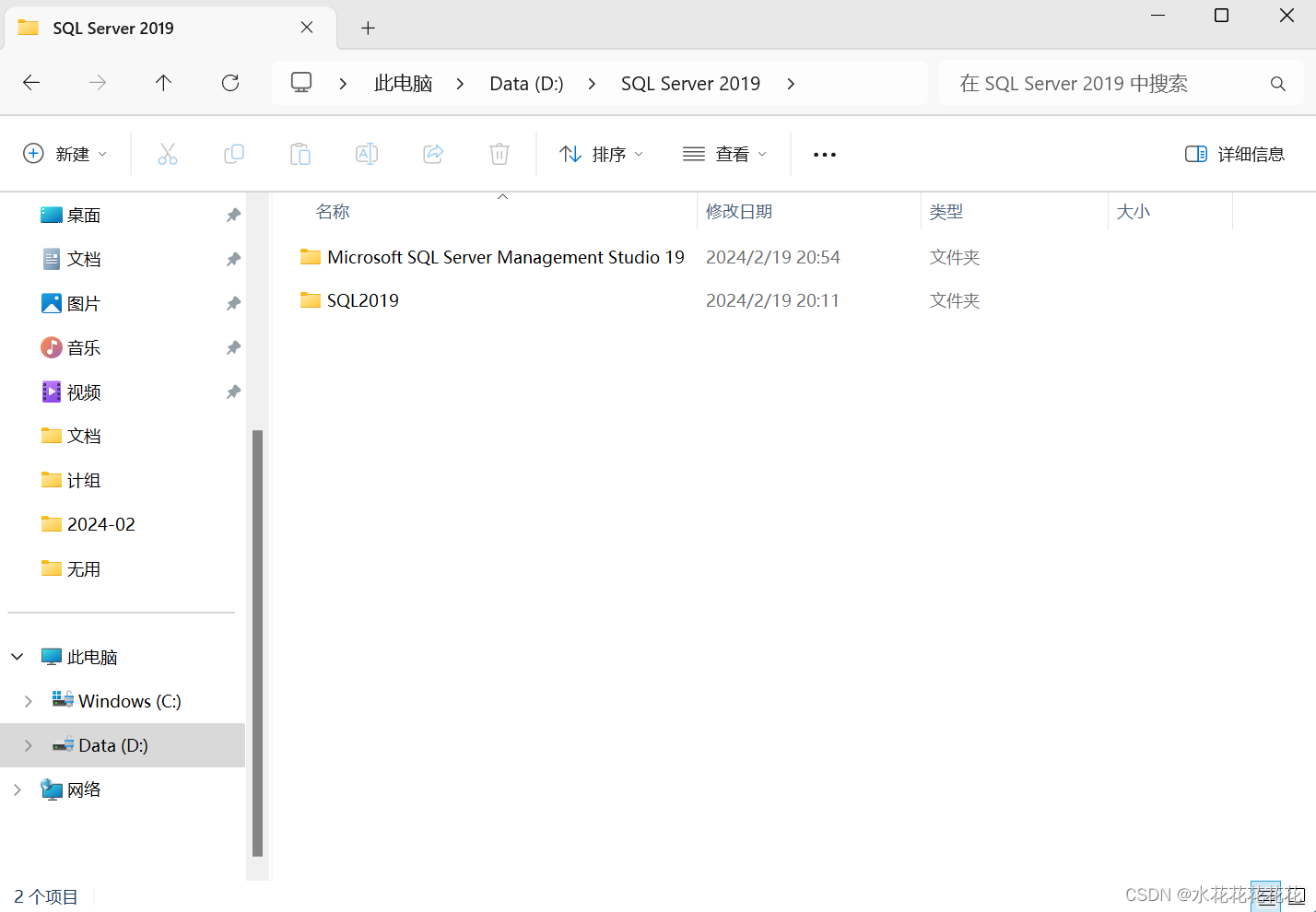
Task: Click SQL Server 2019 in breadcrumb
Action: [690, 84]
